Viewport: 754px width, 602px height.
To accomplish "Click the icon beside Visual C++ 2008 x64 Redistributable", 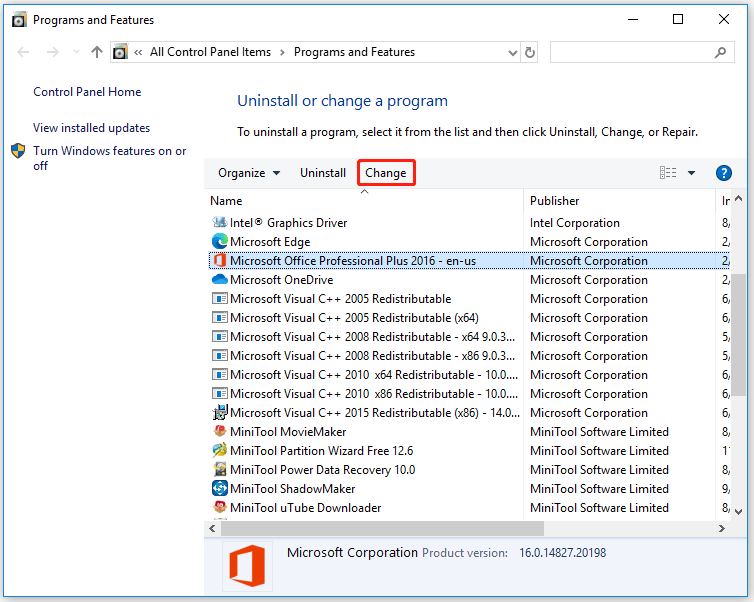I will pyautogui.click(x=220, y=337).
